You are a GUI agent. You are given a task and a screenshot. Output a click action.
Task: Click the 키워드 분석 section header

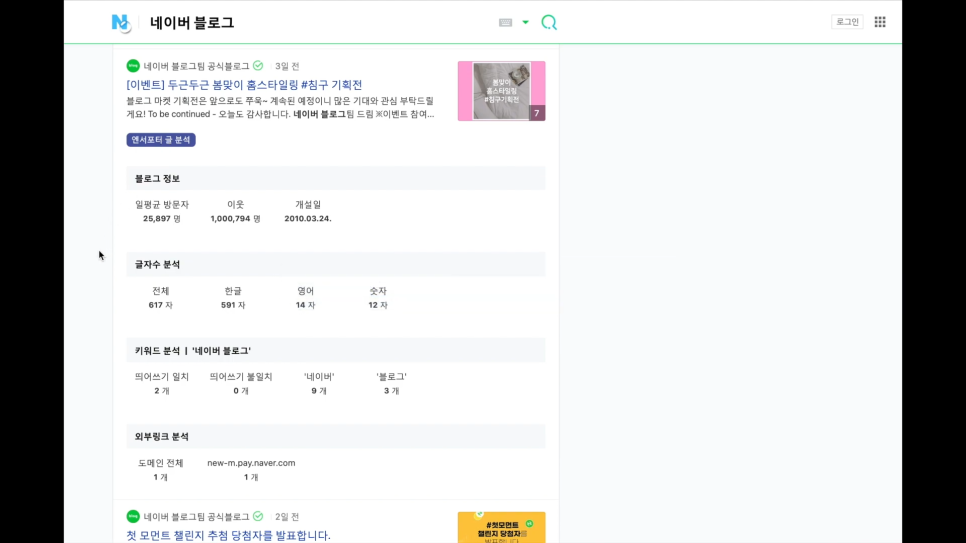click(336, 350)
